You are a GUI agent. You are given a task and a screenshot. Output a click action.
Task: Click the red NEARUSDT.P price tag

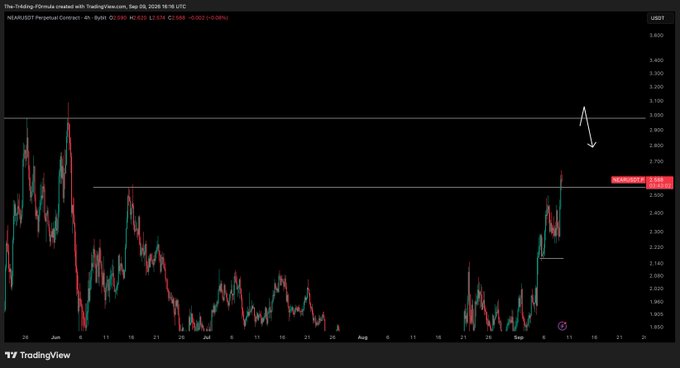pyautogui.click(x=628, y=179)
